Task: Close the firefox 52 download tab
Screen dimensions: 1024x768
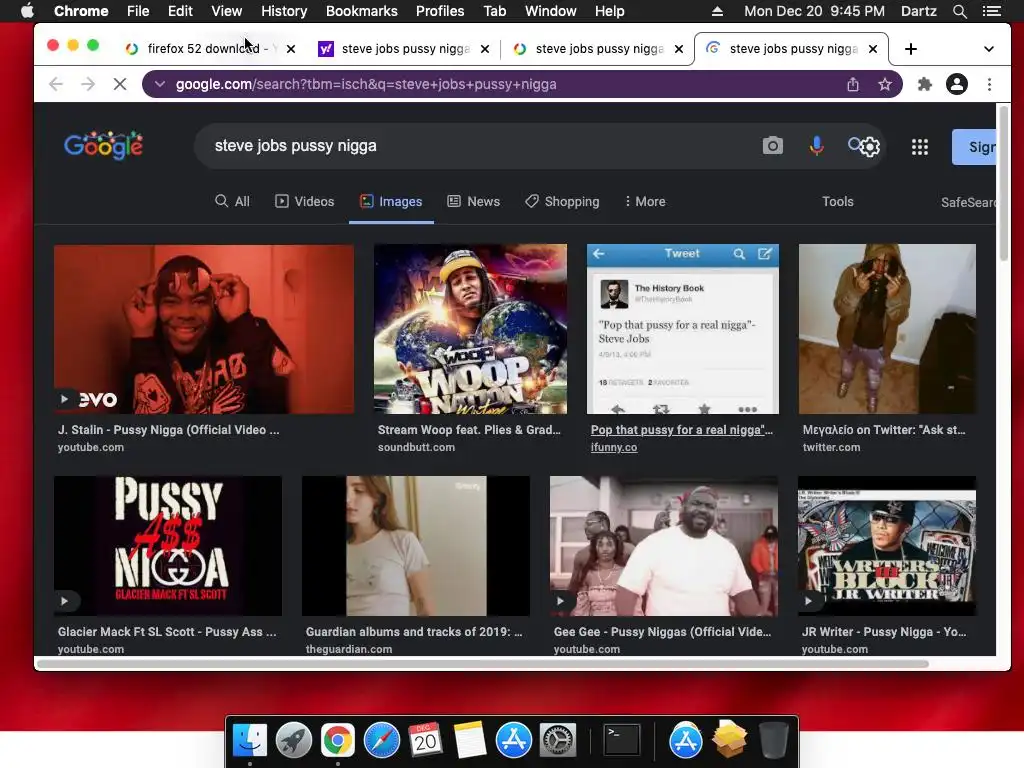Action: (x=291, y=49)
